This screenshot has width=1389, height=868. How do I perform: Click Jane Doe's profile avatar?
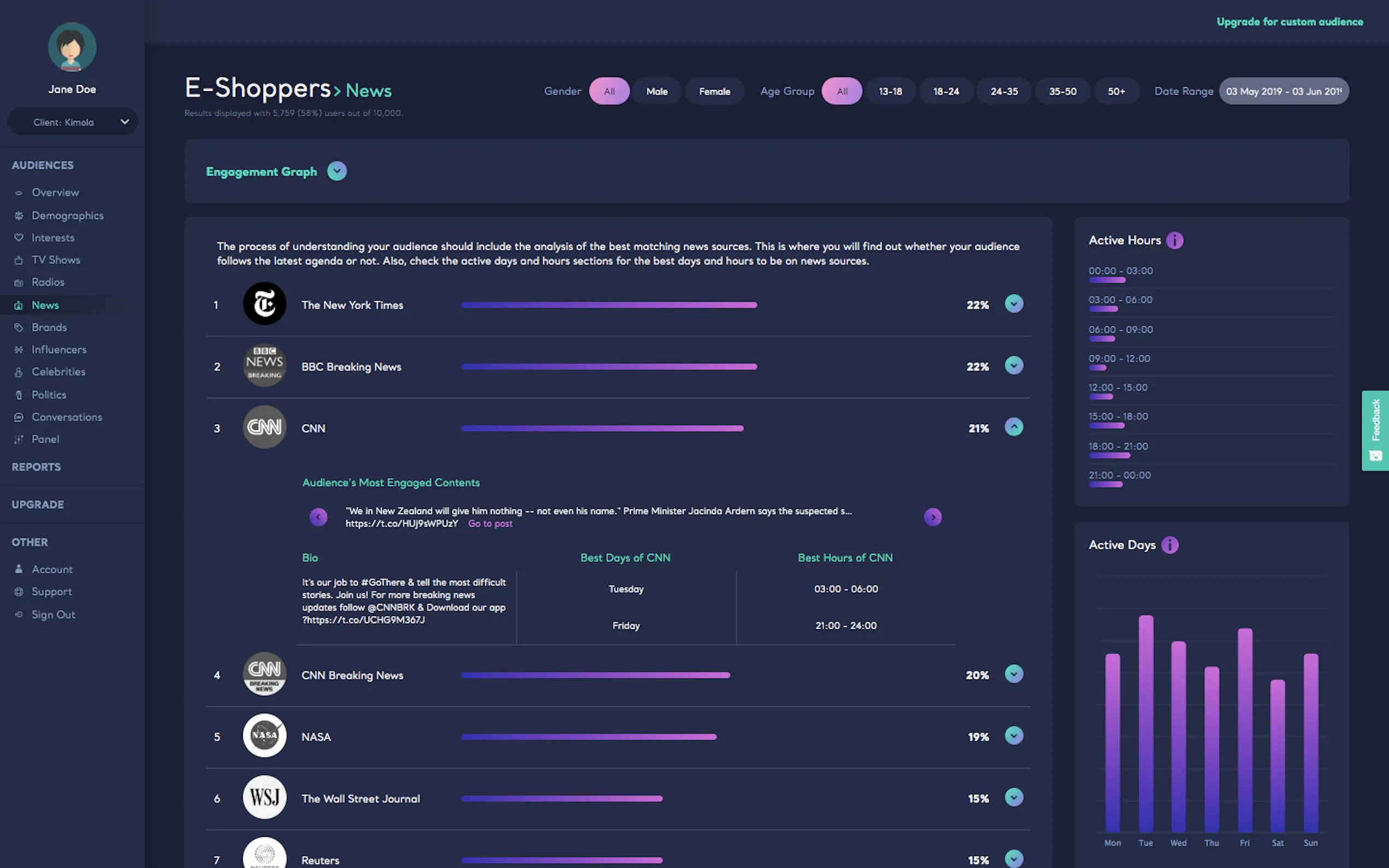click(72, 46)
